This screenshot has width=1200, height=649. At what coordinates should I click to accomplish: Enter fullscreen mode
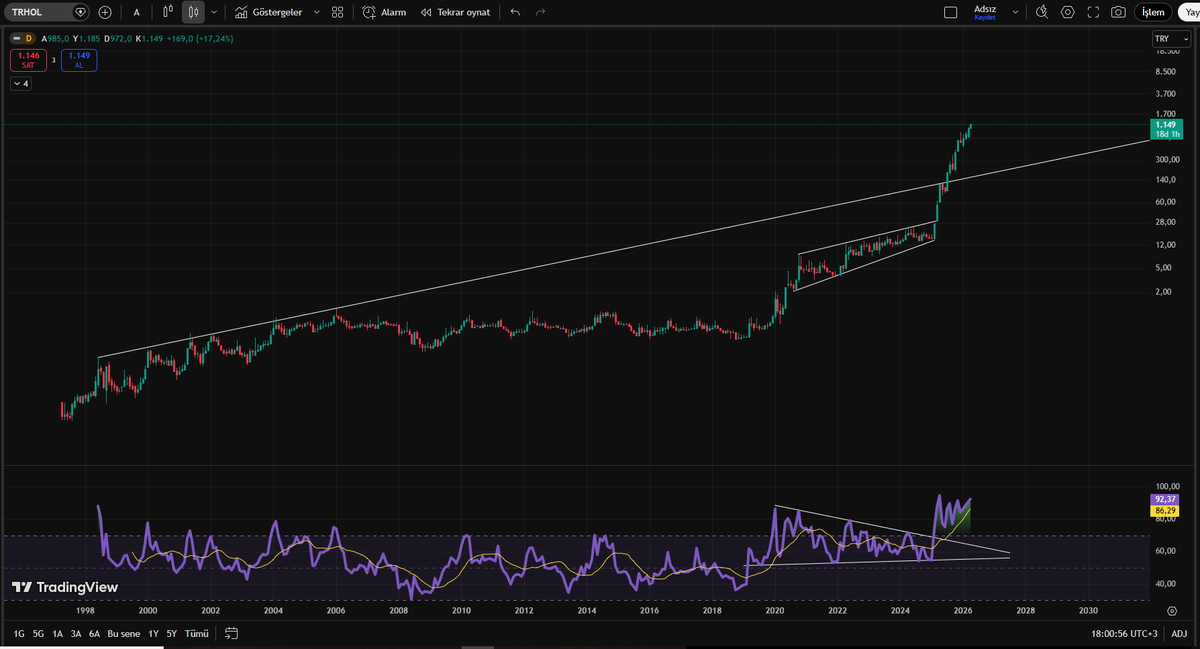[x=1093, y=12]
